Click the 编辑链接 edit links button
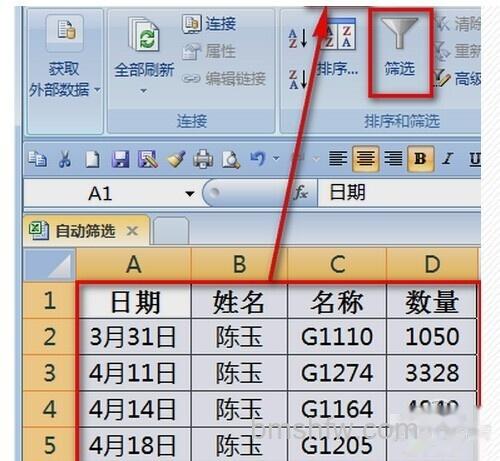Viewport: 500px width, 461px height. pos(224,79)
